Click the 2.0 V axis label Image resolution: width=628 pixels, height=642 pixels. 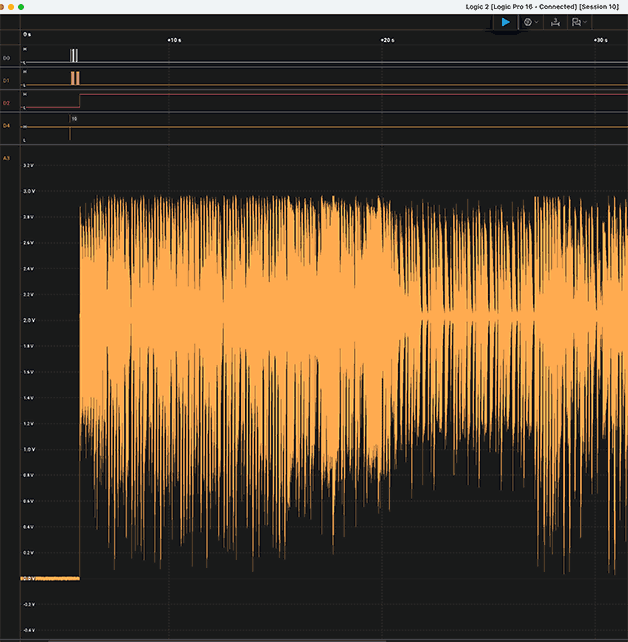pyautogui.click(x=29, y=320)
